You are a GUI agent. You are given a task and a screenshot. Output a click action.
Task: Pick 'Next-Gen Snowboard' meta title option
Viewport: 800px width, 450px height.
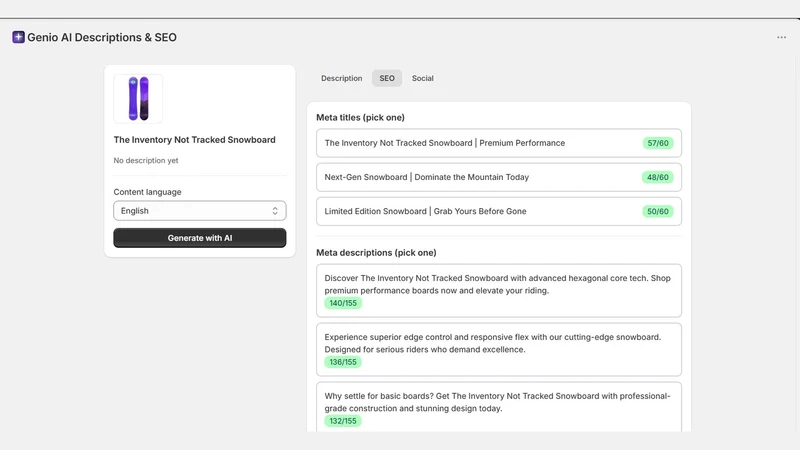coord(498,177)
